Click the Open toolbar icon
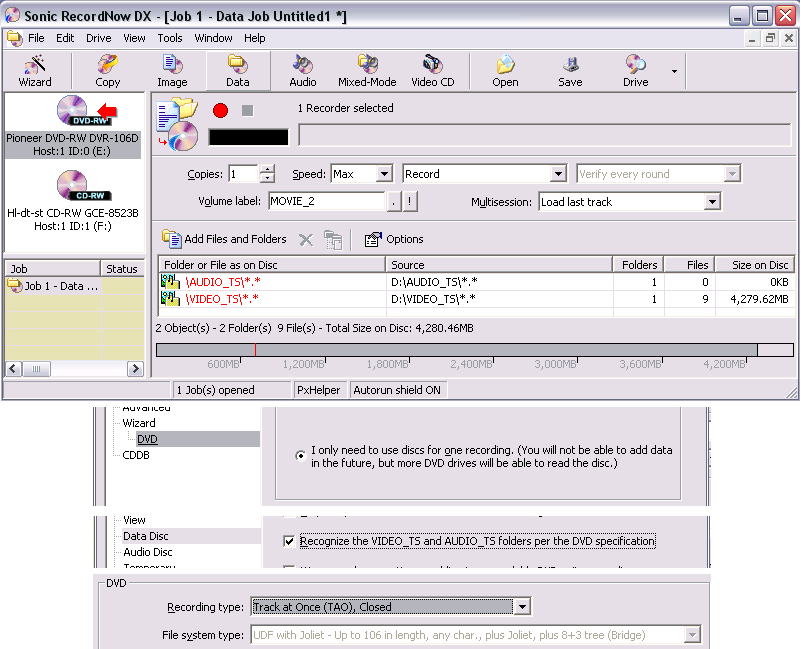This screenshot has height=649, width=801. tap(505, 71)
